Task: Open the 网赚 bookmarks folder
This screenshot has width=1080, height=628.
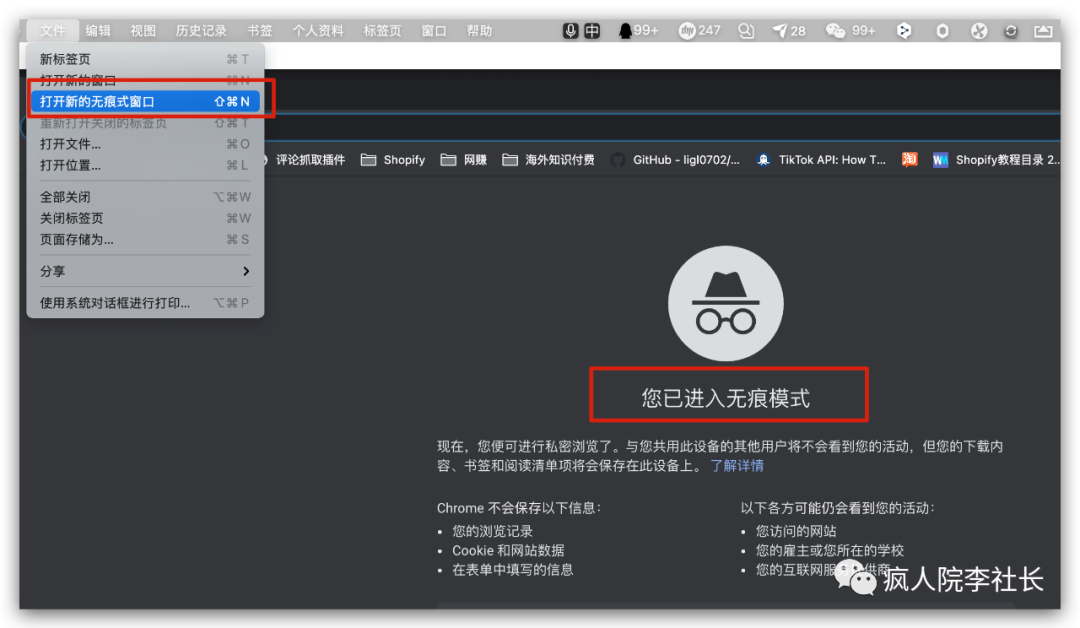Action: pos(464,160)
